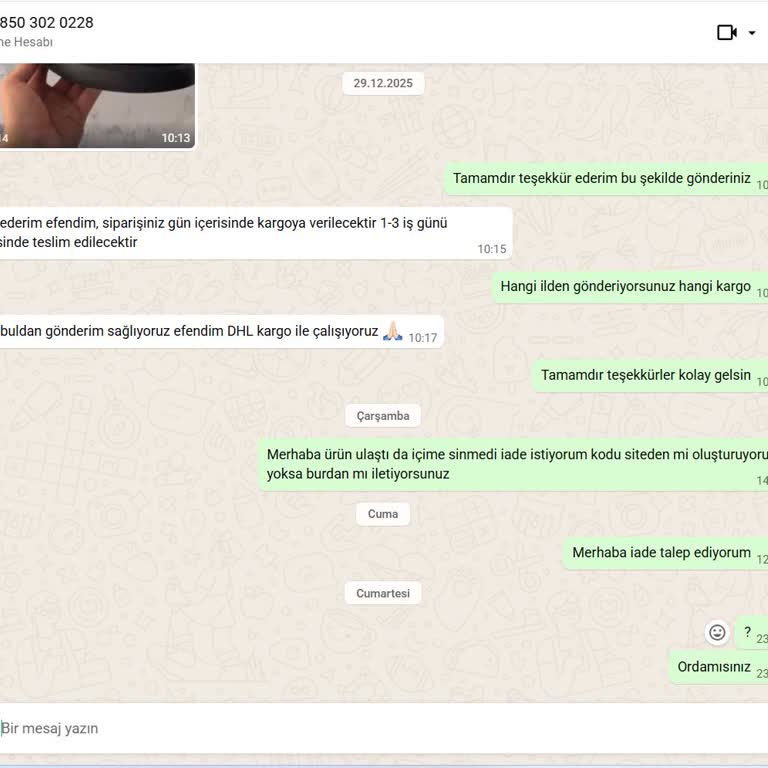Open the video thumbnail sent at 10:13

point(97,105)
